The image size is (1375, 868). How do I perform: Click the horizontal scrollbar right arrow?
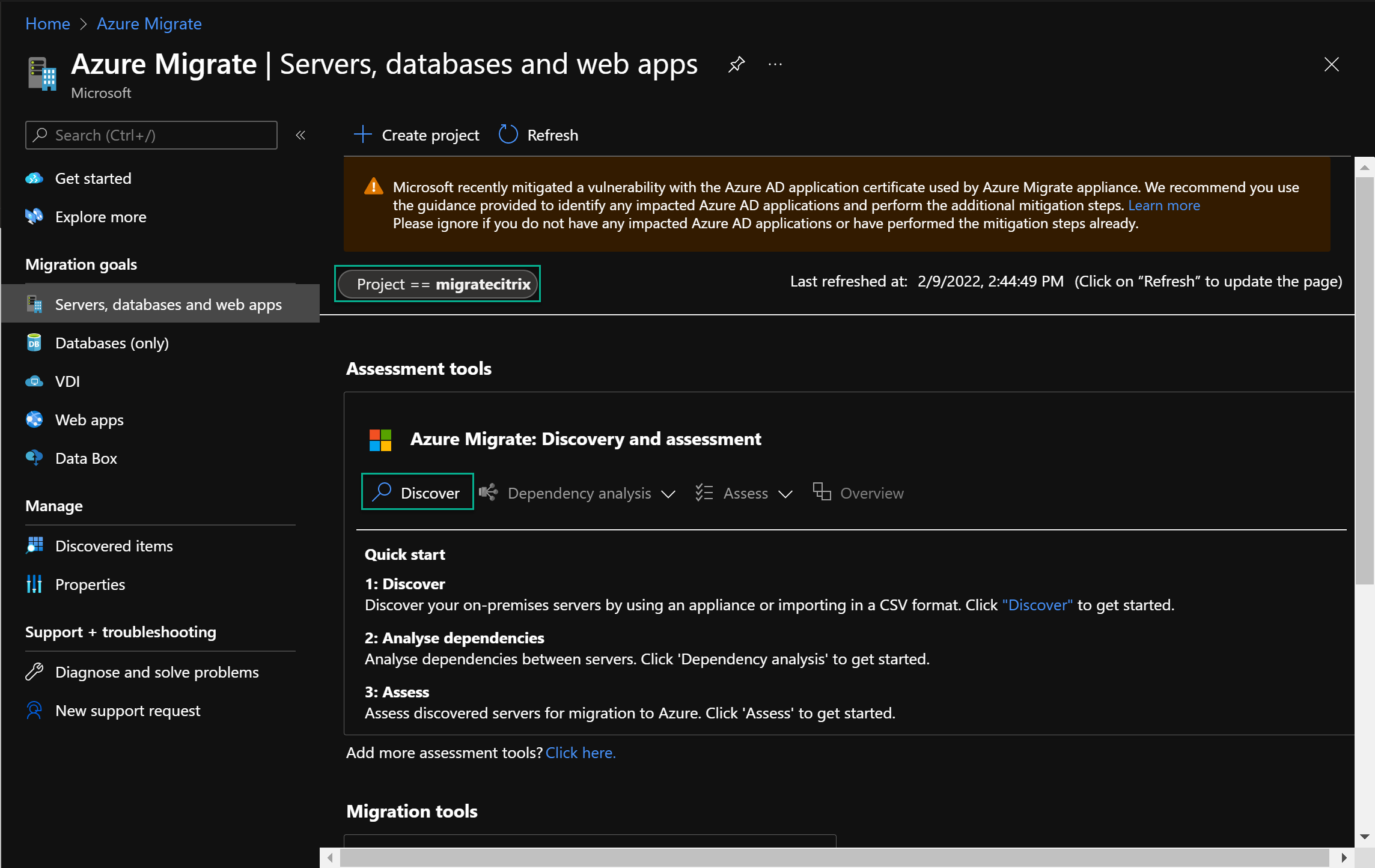pyautogui.click(x=1344, y=857)
